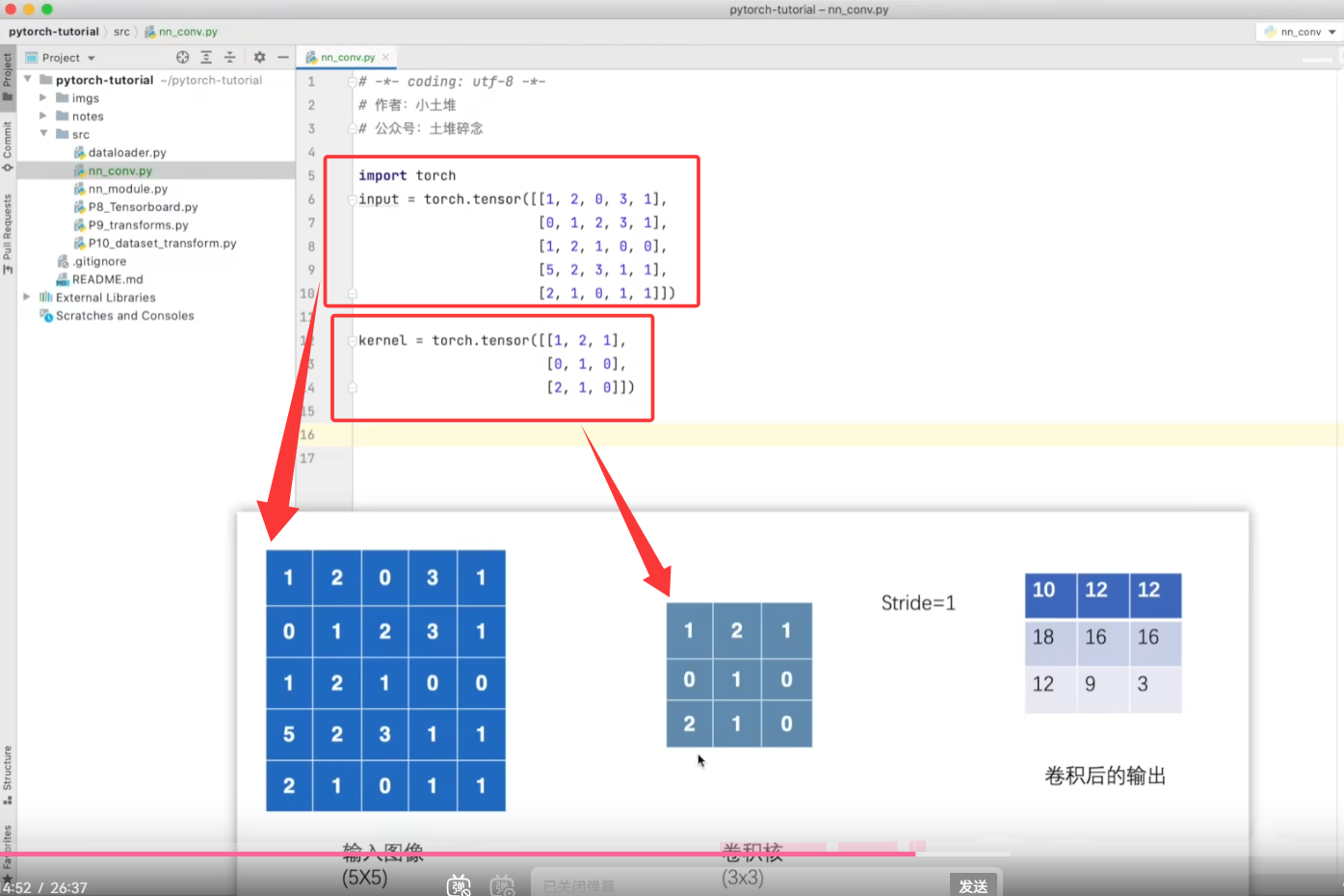Click pytorch-tutorial breadcrumb in navigation bar
Viewport: 1344px width, 896px height.
[x=54, y=32]
